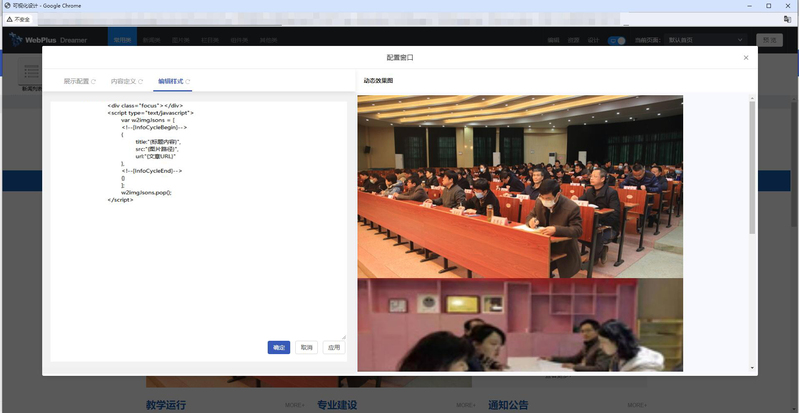Screen dimensions: 799x413
Task: Close the 配置窗口 dialog with X
Action: pyautogui.click(x=746, y=58)
